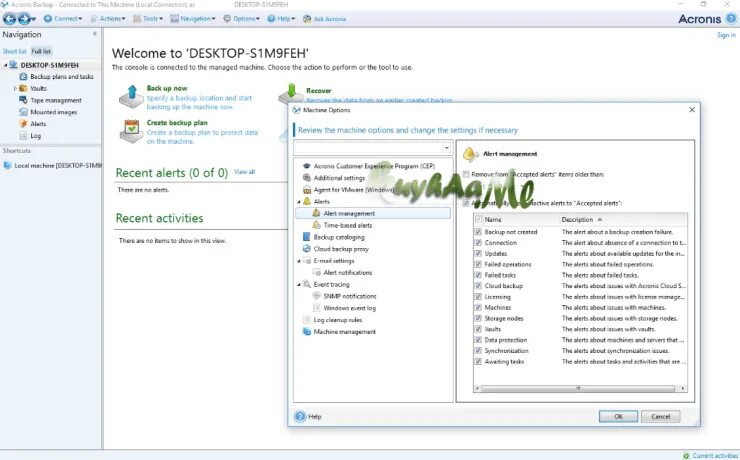
Task: Click the Cloud backup proxy icon
Action: (x=307, y=249)
